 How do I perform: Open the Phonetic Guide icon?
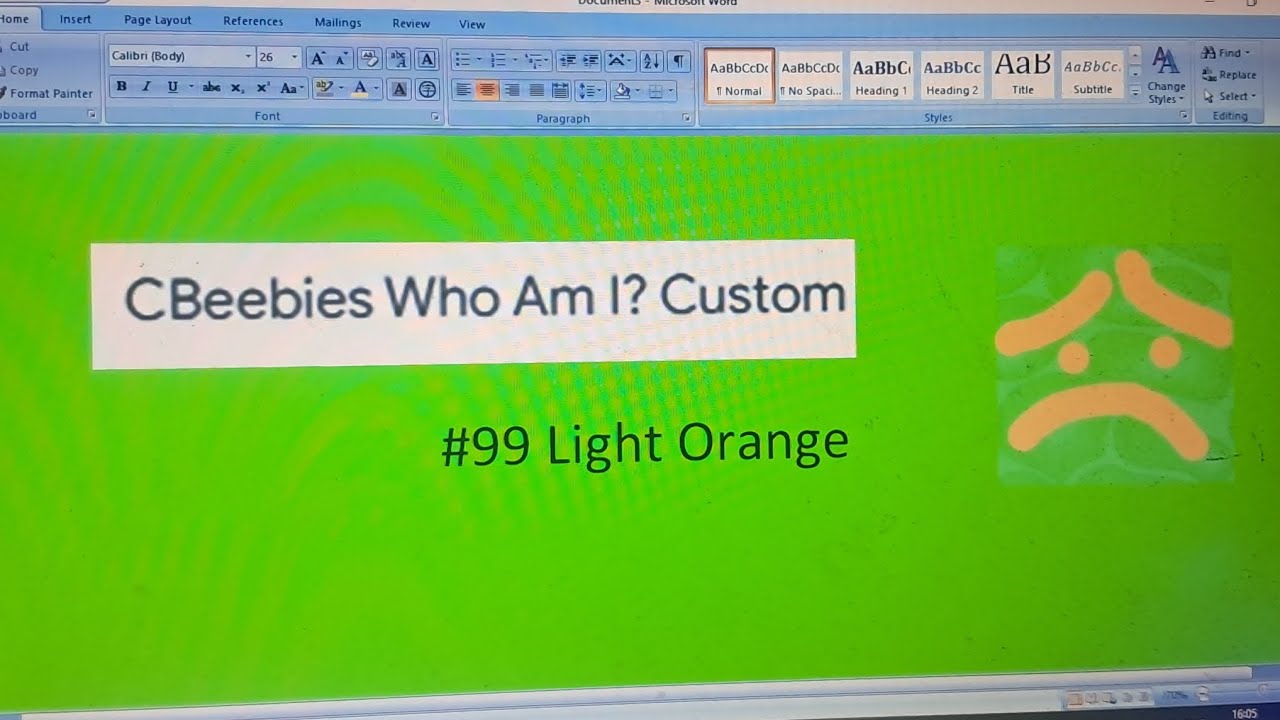coord(398,59)
